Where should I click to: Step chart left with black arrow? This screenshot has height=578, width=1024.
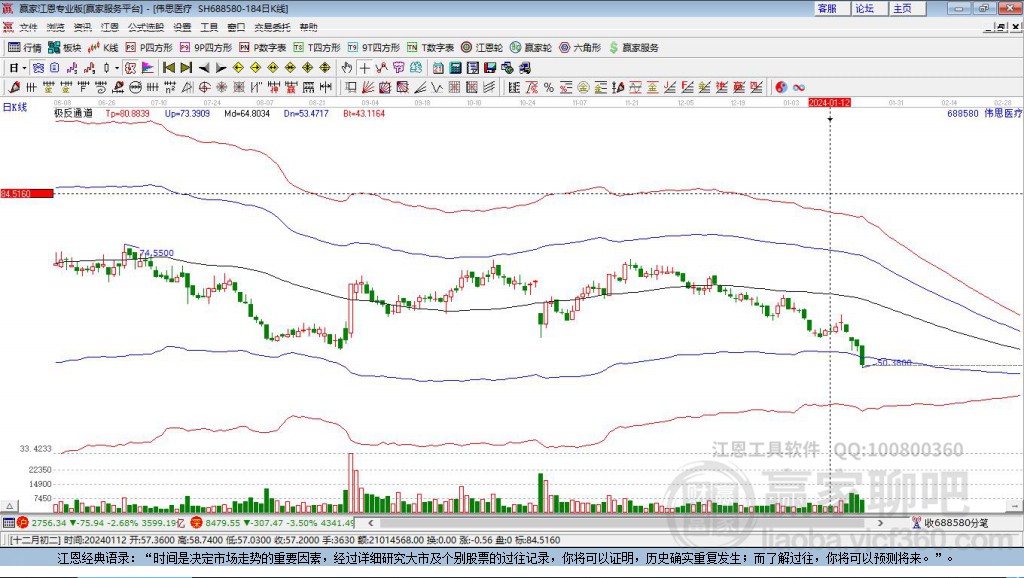204,68
